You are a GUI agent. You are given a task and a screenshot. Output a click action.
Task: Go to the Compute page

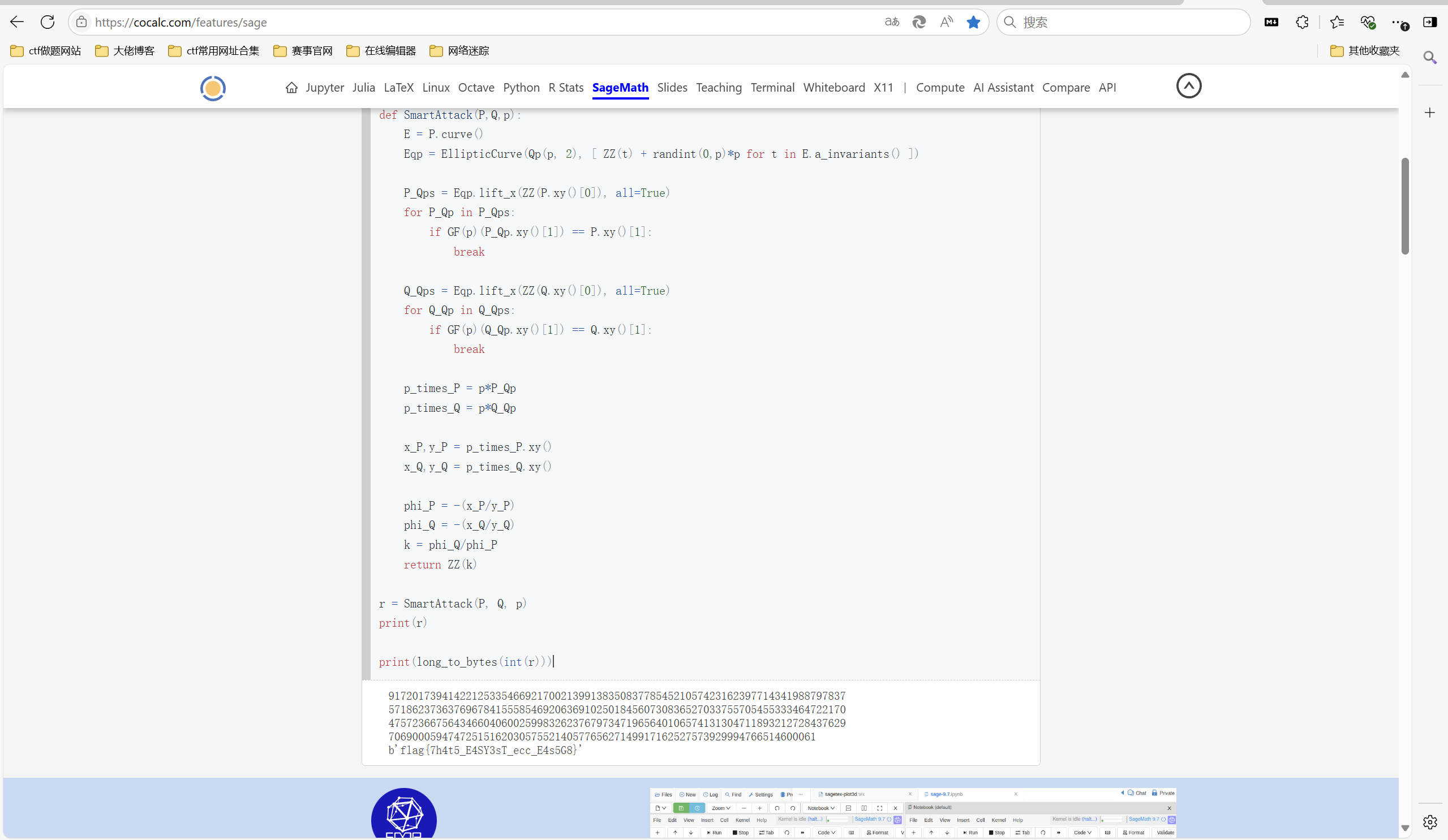[940, 87]
